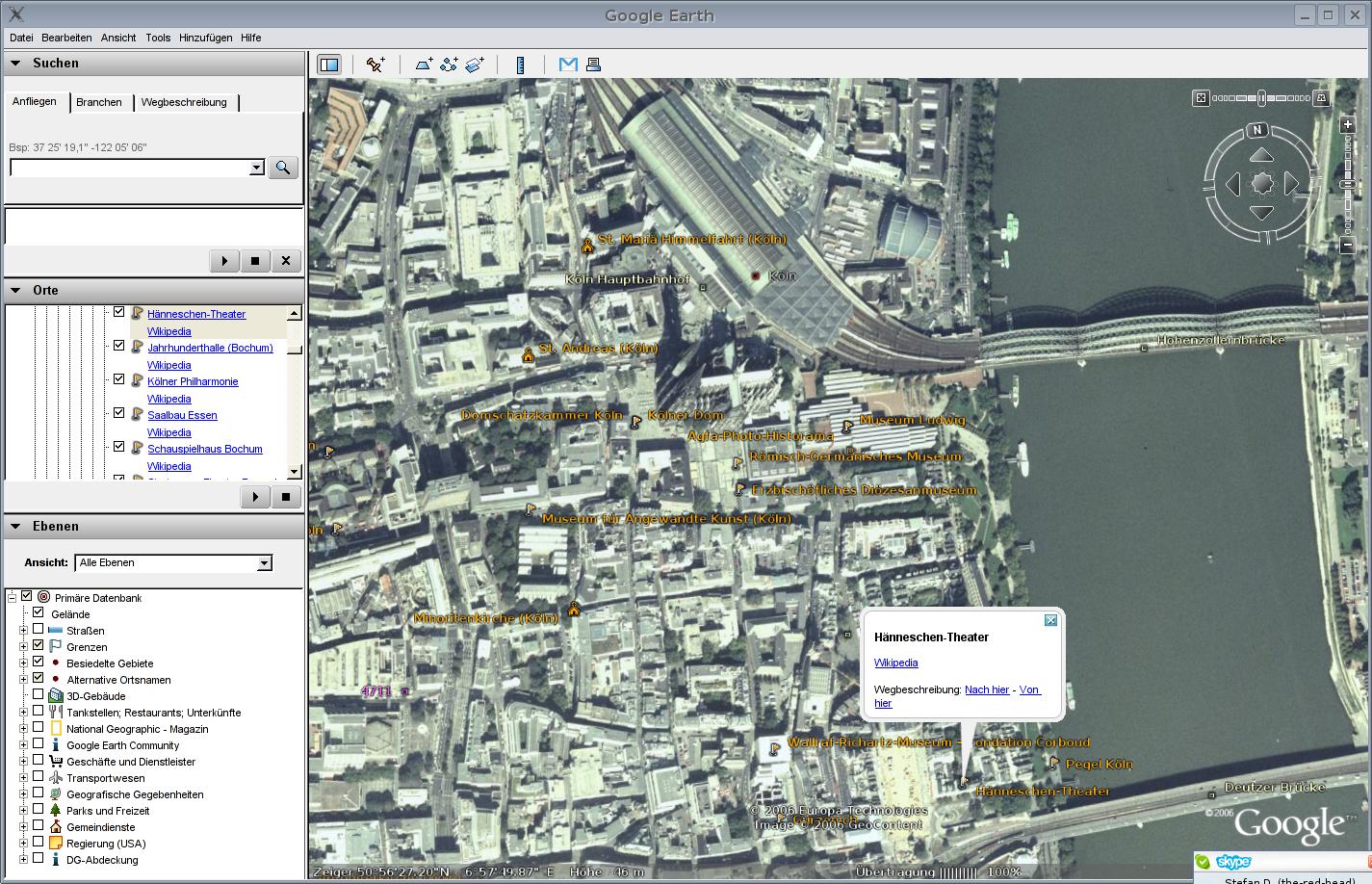This screenshot has height=884, width=1372.
Task: Click the Museum Ludwig placemark icon
Action: pyautogui.click(x=847, y=425)
